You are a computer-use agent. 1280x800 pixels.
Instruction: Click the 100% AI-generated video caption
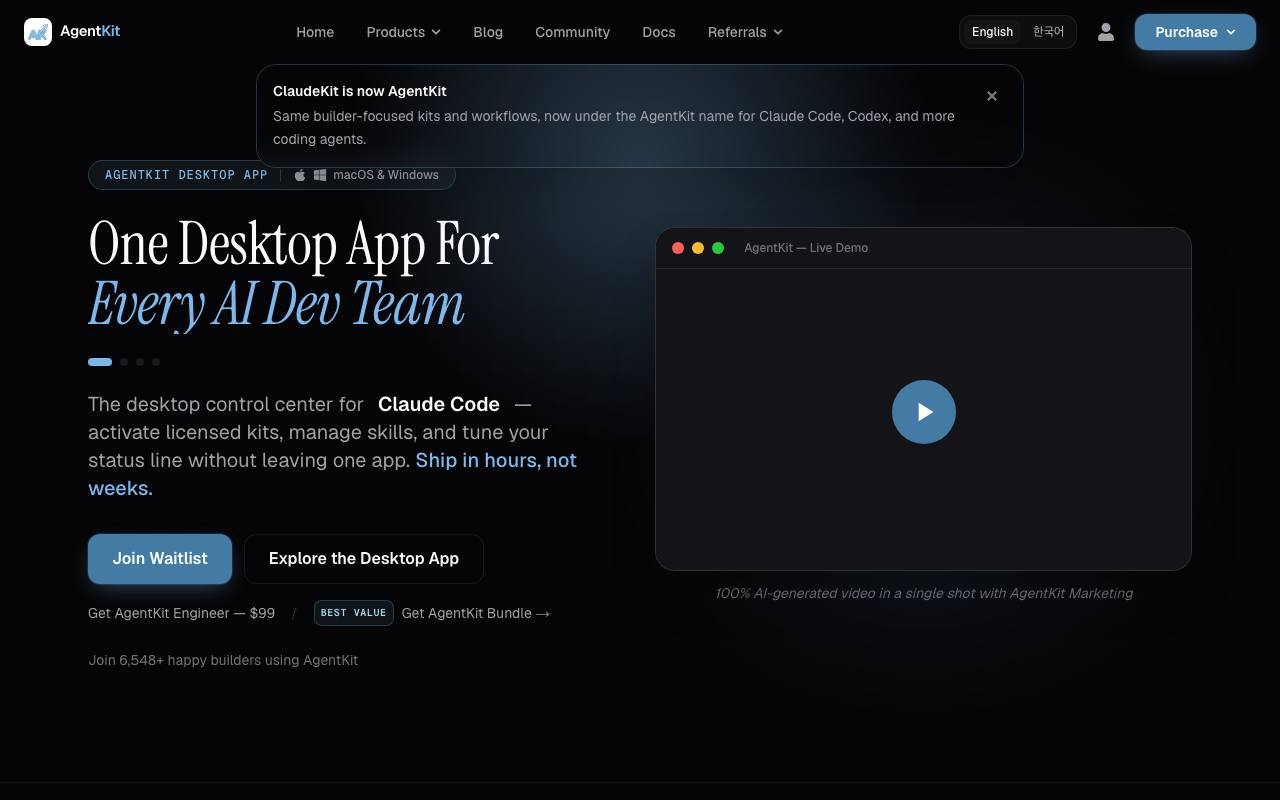[x=924, y=593]
